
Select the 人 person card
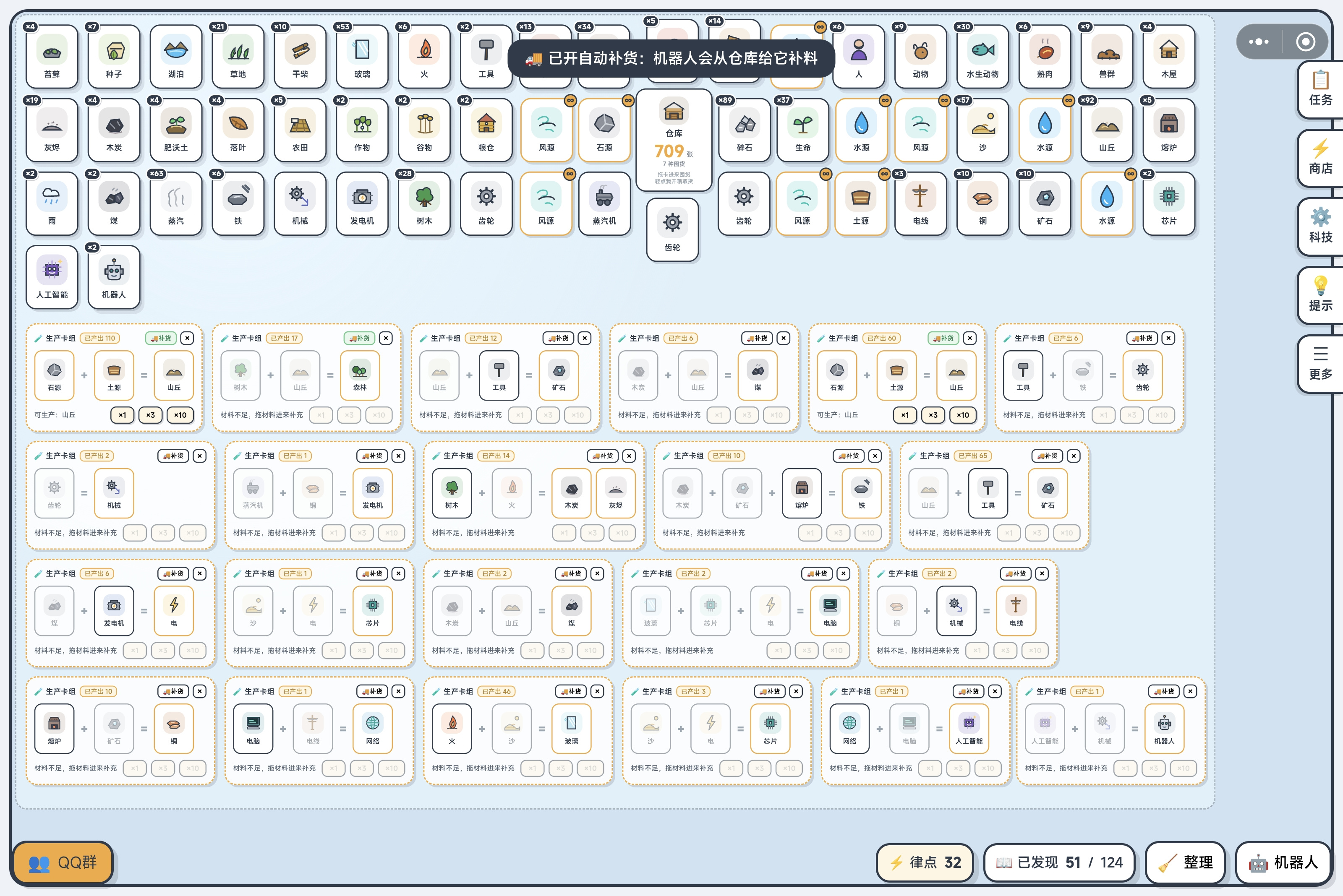click(858, 57)
